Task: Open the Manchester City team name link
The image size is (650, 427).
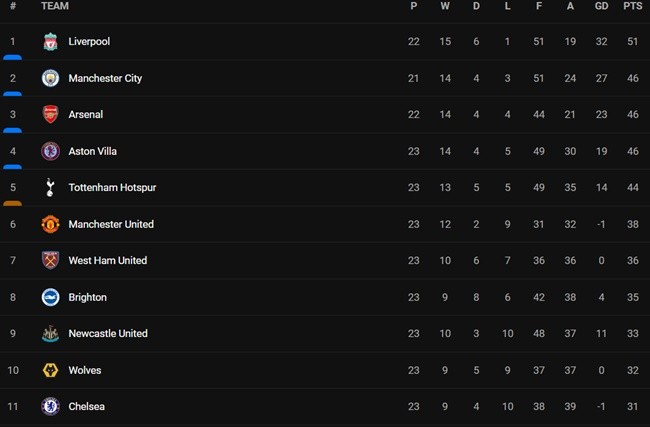Action: coord(105,78)
